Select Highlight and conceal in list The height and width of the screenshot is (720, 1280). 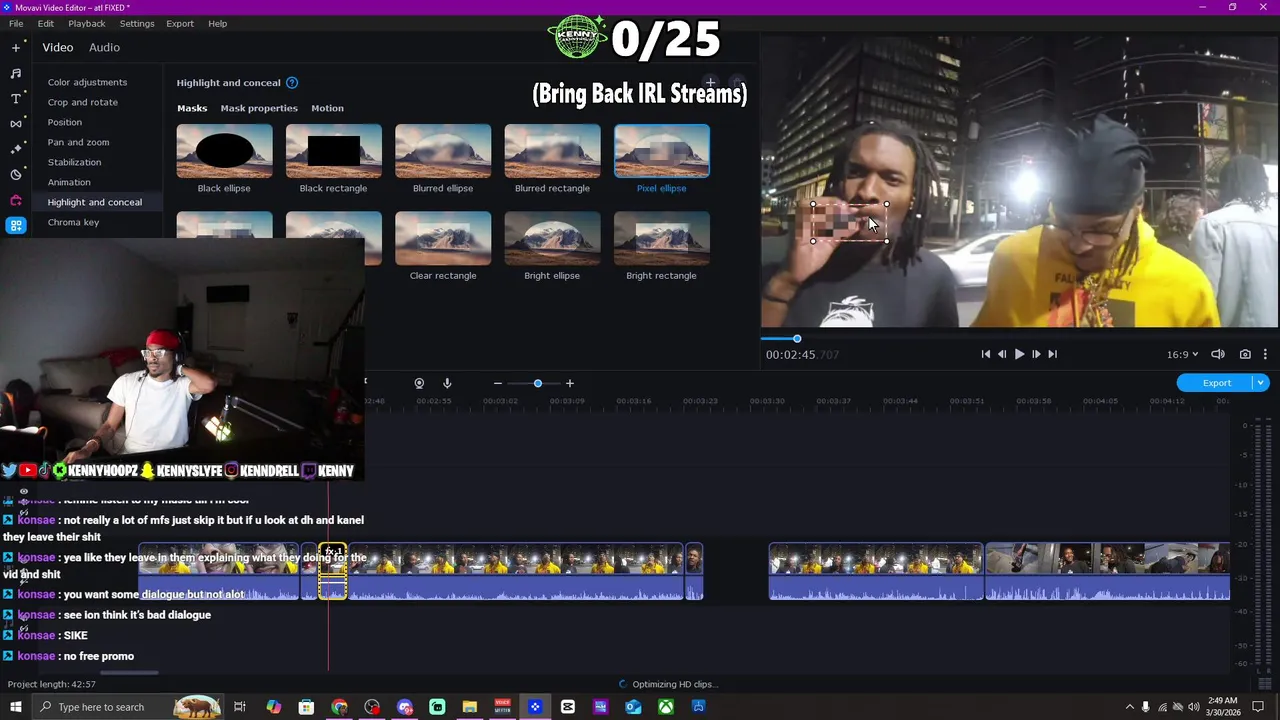(95, 202)
